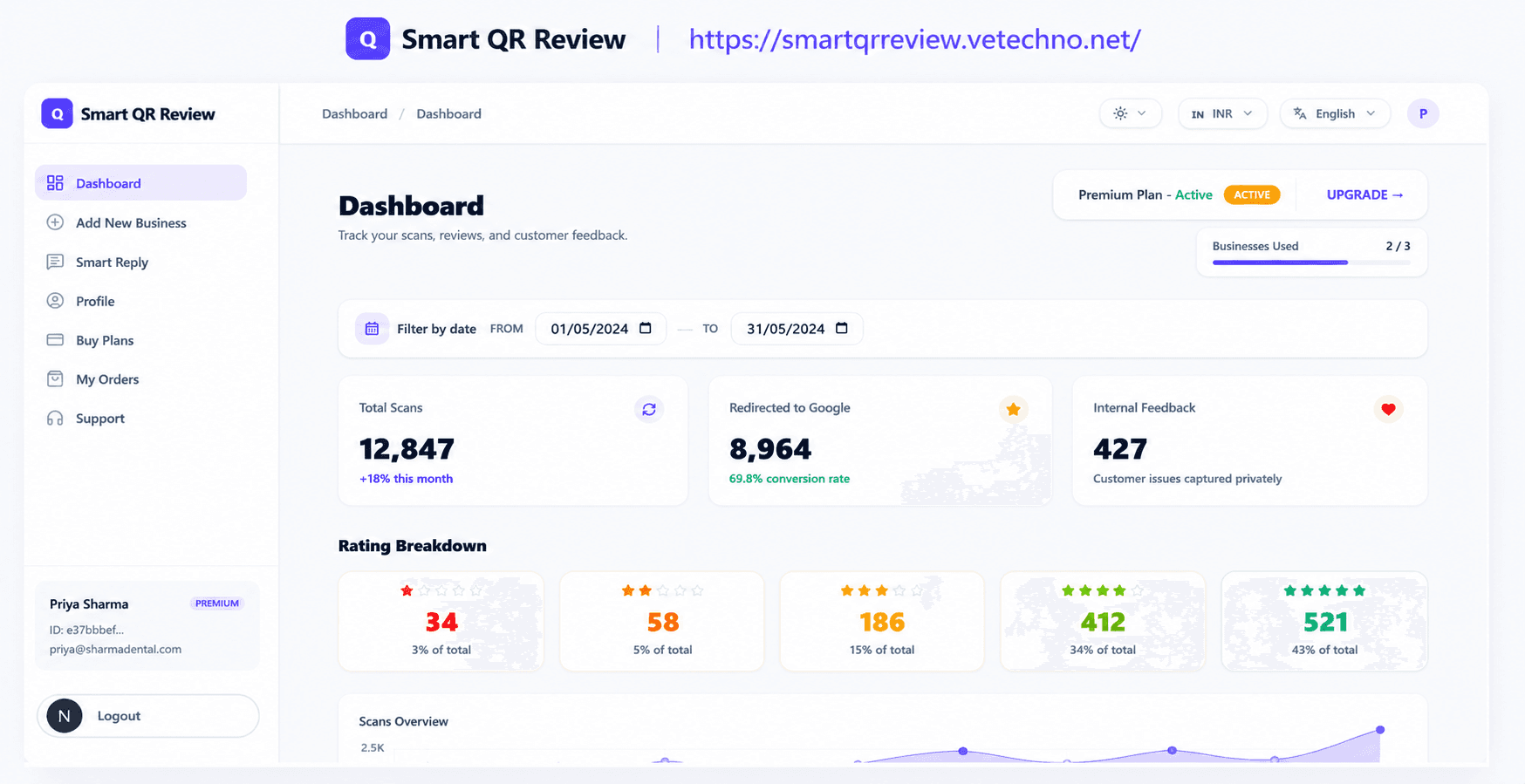The image size is (1525, 784).
Task: Click the translate icon beside English
Action: pos(1300,113)
